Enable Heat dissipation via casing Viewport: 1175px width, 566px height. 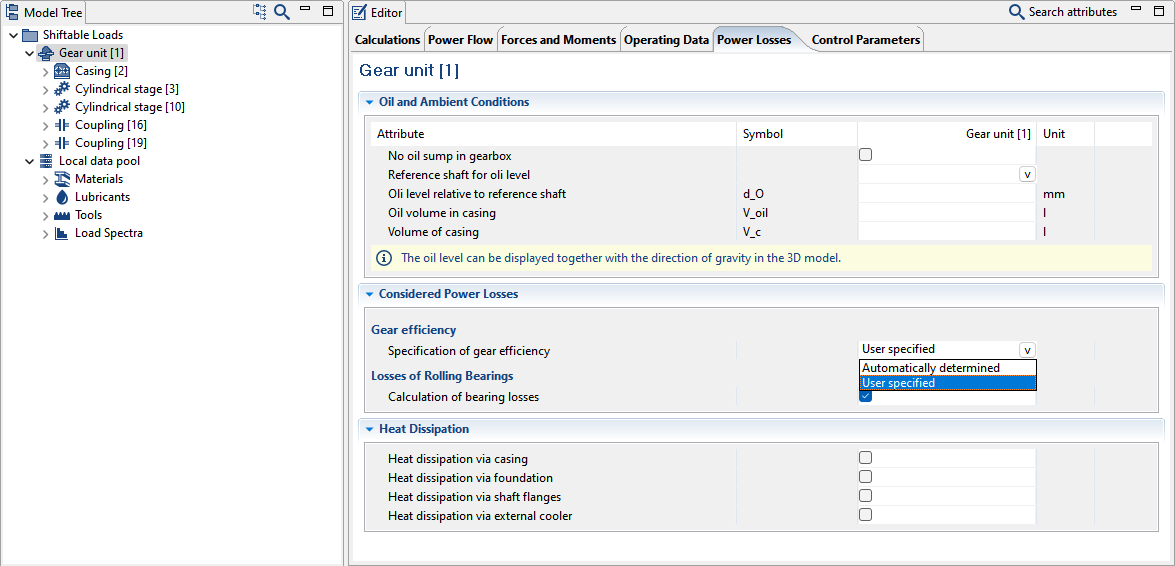point(866,458)
